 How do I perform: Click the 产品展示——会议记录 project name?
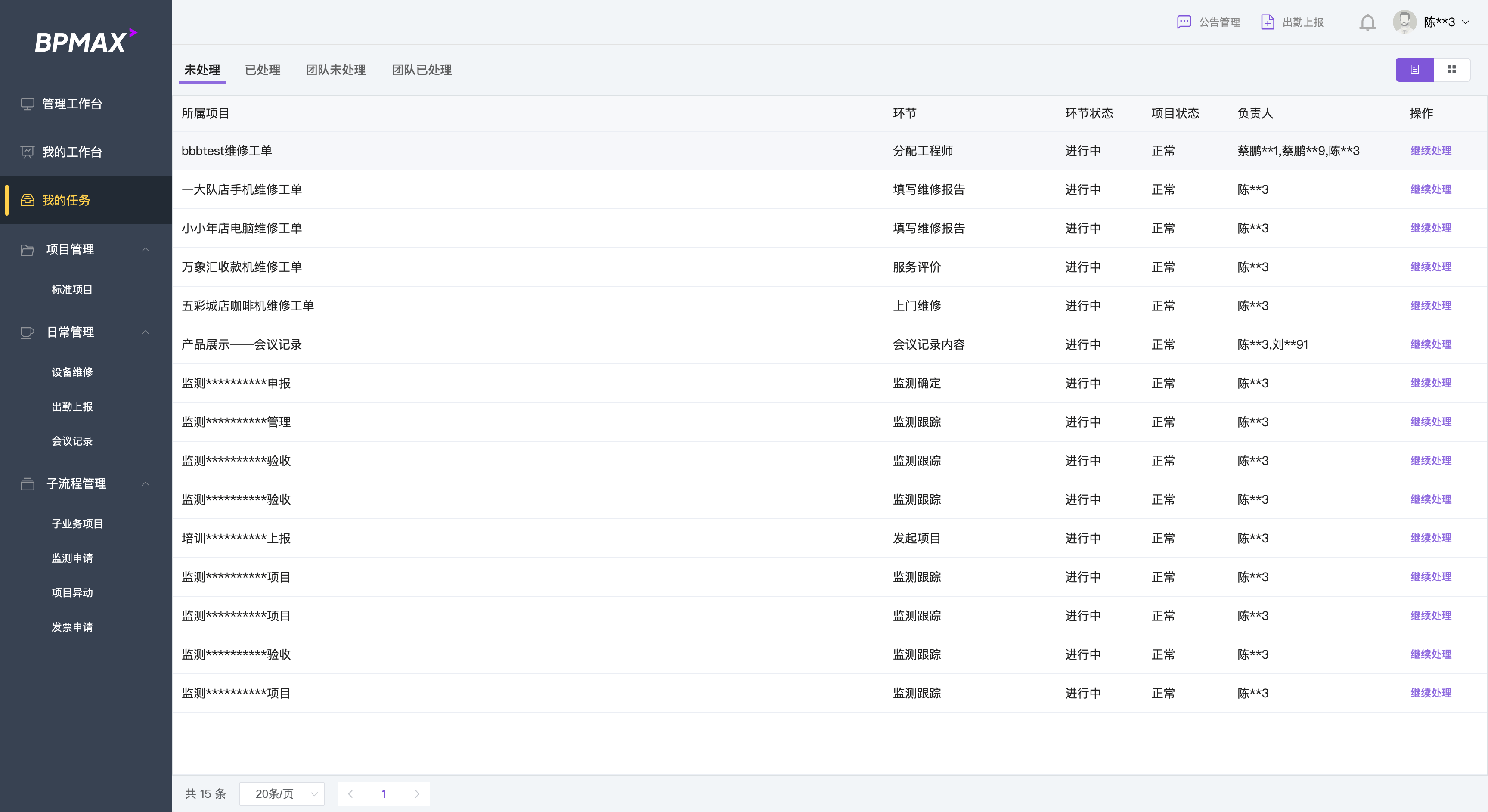[242, 344]
